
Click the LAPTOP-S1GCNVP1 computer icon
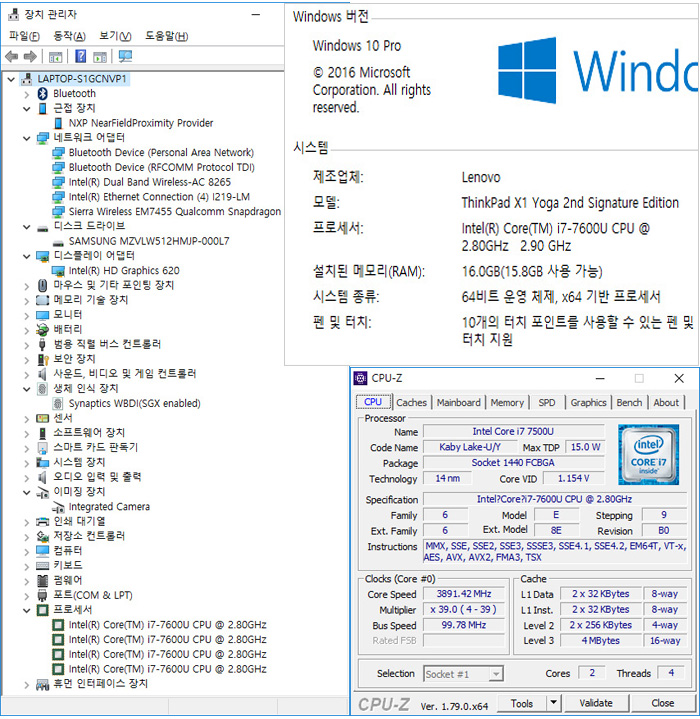point(27,79)
